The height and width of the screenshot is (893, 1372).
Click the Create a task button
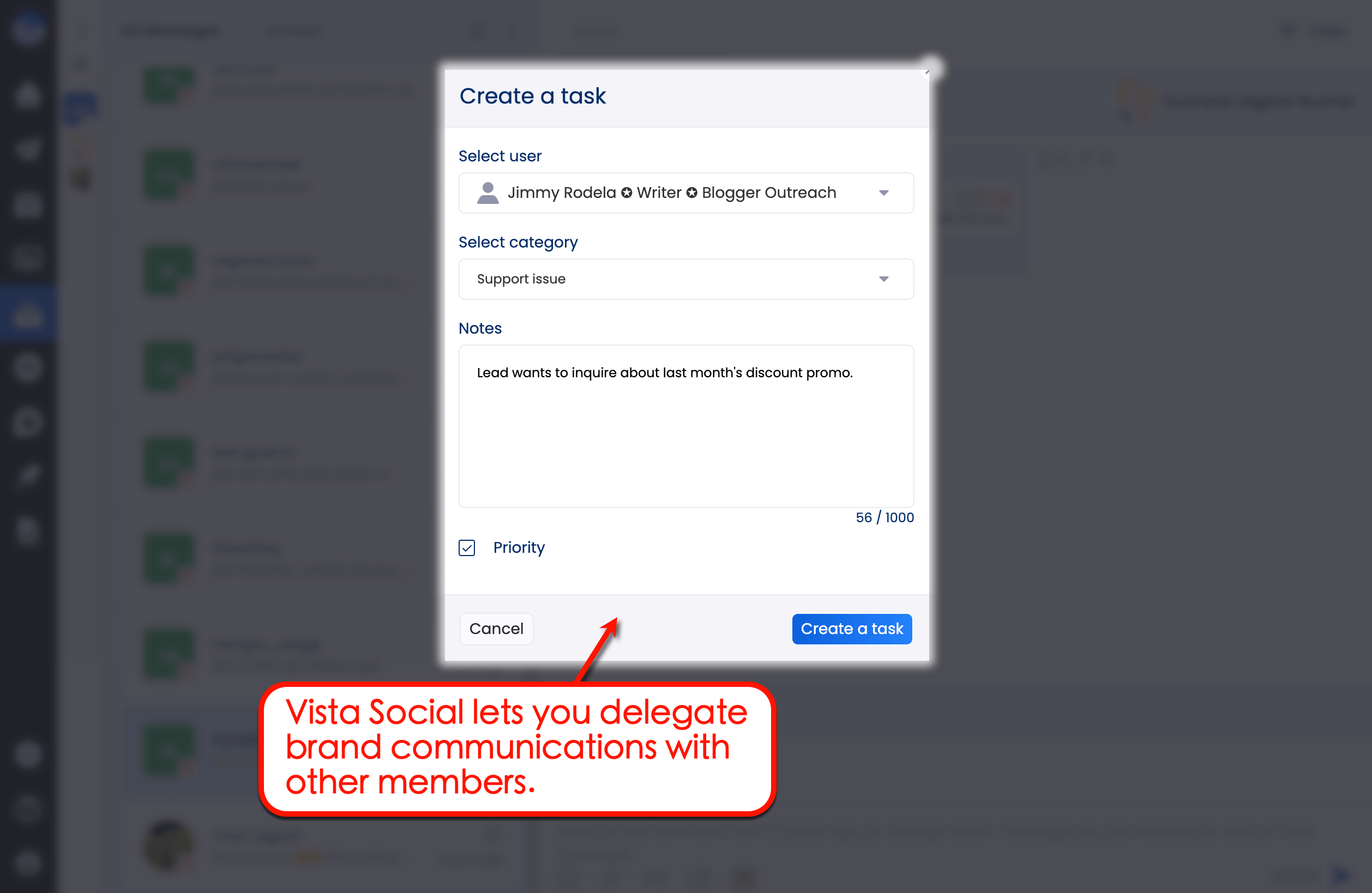(x=851, y=629)
